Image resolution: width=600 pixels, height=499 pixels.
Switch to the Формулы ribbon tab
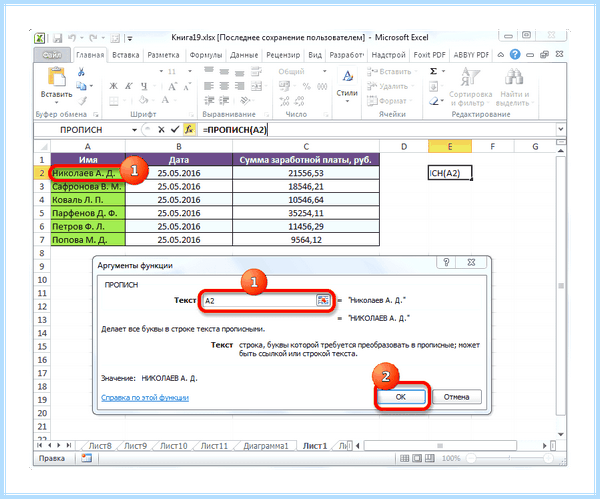[206, 55]
